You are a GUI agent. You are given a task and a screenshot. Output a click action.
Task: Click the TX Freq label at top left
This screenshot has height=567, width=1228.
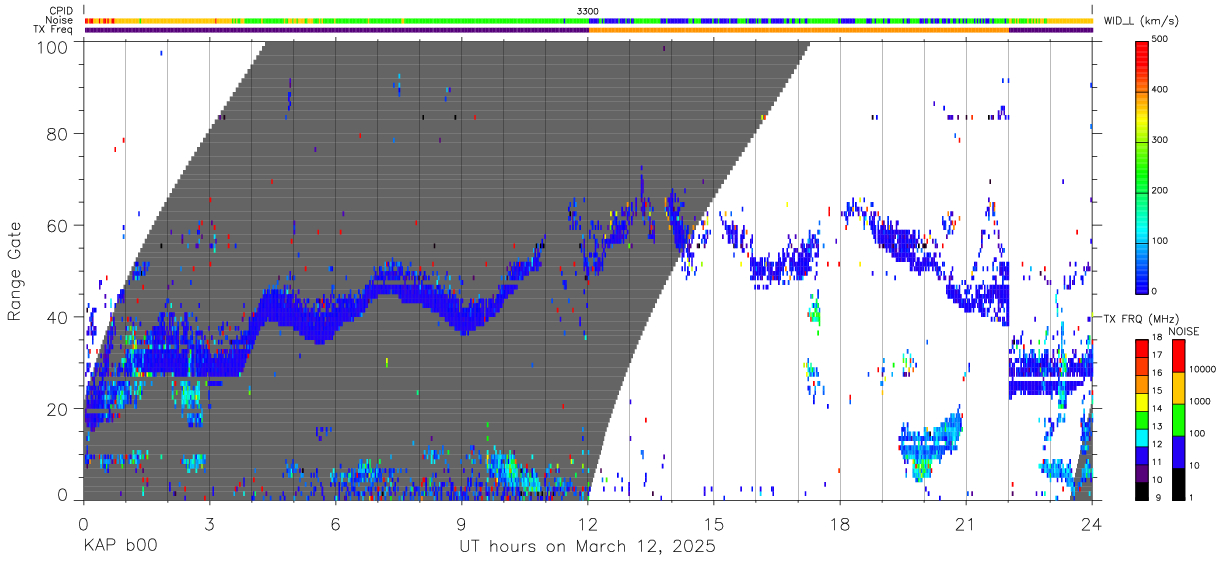pyautogui.click(x=53, y=30)
